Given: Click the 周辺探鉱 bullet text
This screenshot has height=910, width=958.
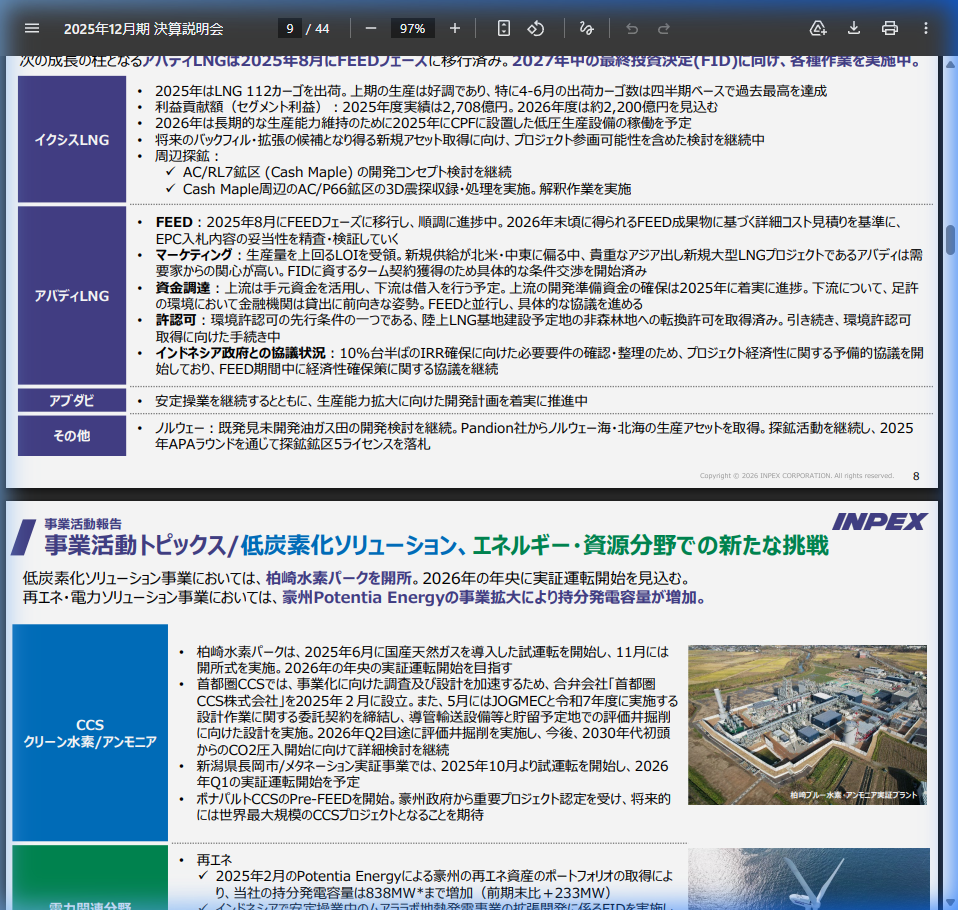Looking at the screenshot, I should [x=187, y=156].
